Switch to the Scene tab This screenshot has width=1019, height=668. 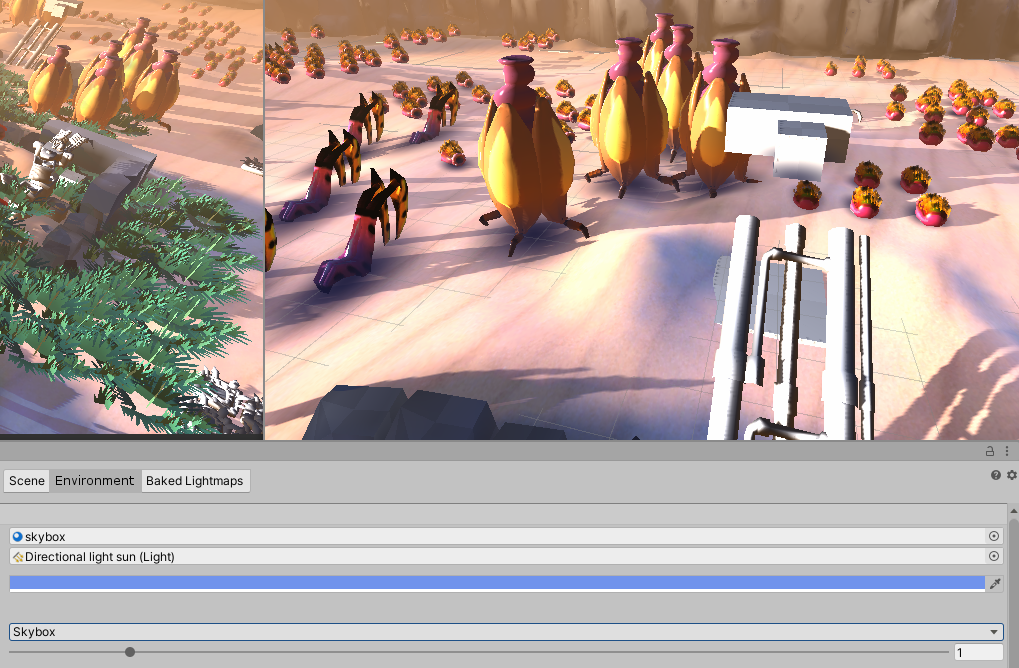(25, 481)
